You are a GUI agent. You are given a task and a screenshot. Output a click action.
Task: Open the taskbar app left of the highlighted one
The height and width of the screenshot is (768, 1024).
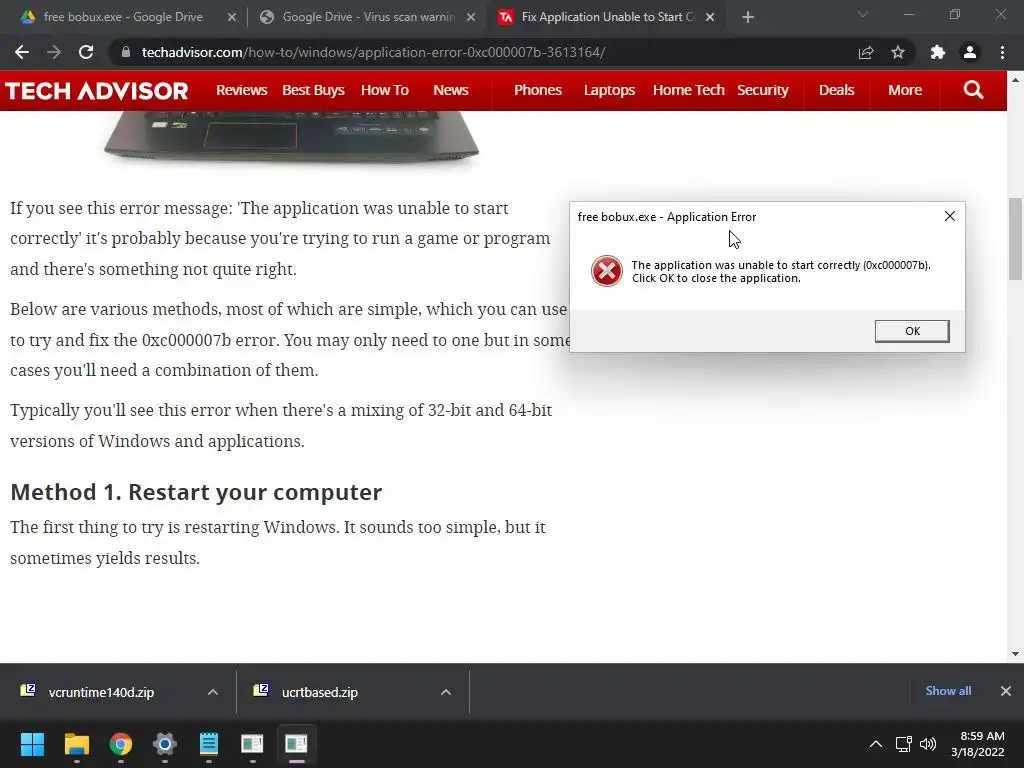click(x=252, y=744)
